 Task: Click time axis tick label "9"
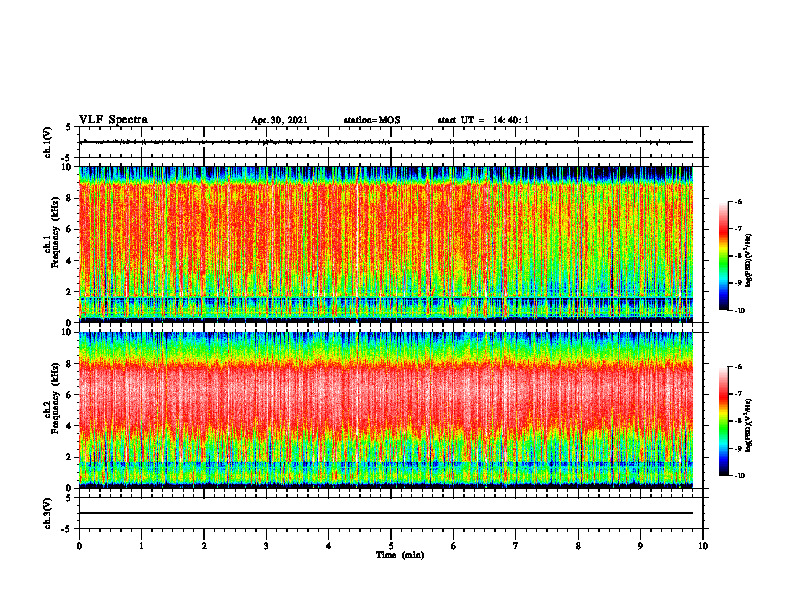641,546
